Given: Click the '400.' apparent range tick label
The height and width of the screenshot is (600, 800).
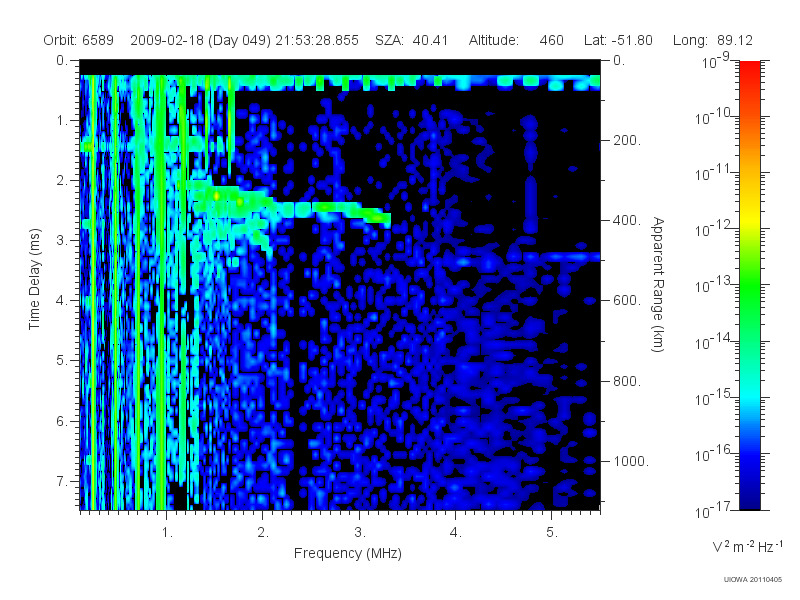Looking at the screenshot, I should (627, 220).
